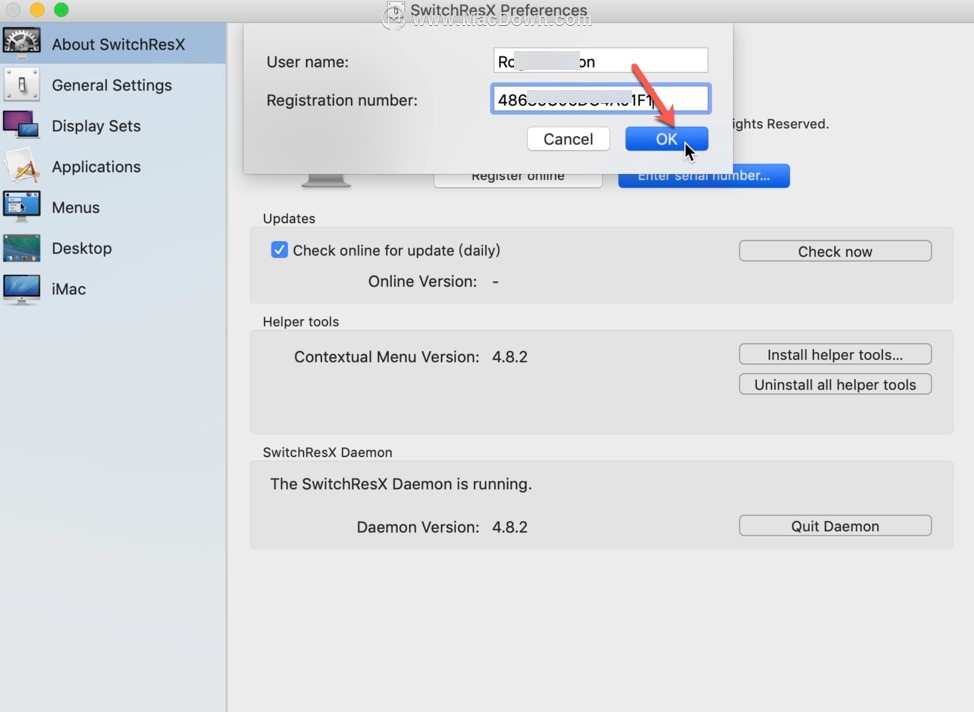
Task: Toggle Check online for update (daily)
Action: [x=280, y=250]
